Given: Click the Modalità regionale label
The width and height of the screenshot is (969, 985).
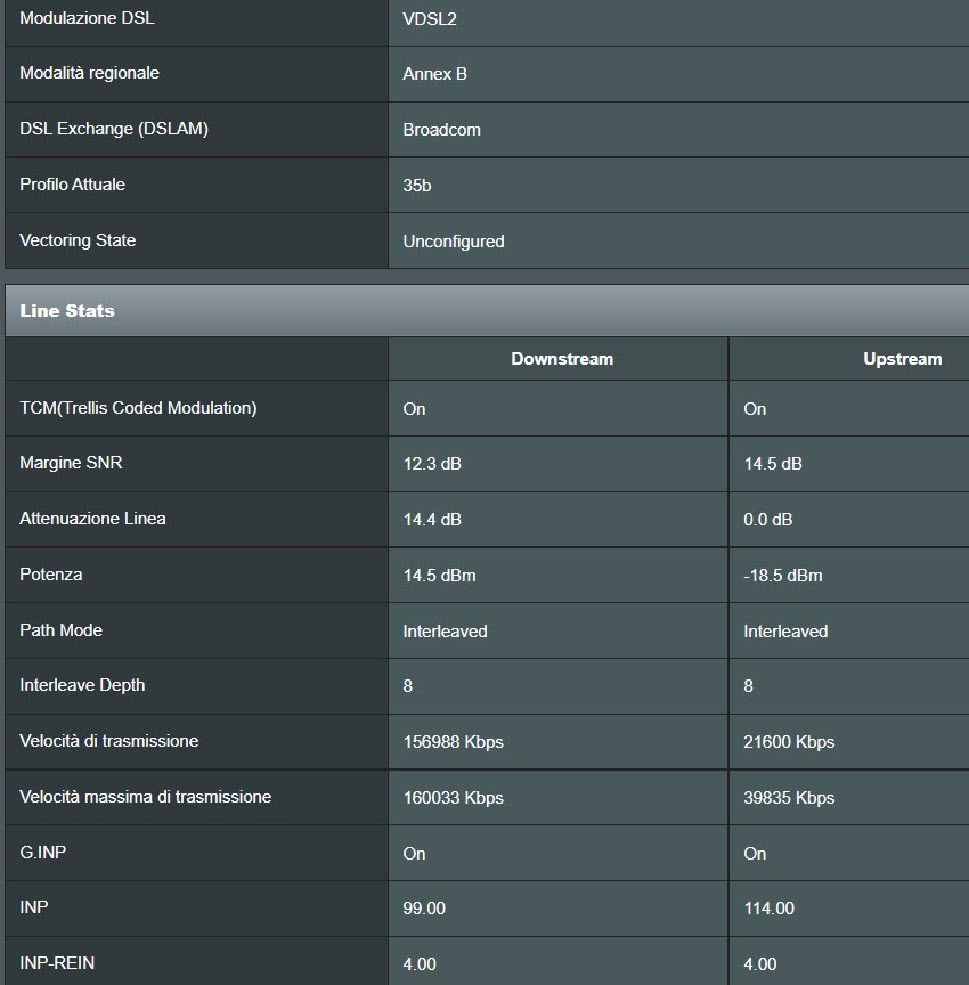Looking at the screenshot, I should pos(90,73).
